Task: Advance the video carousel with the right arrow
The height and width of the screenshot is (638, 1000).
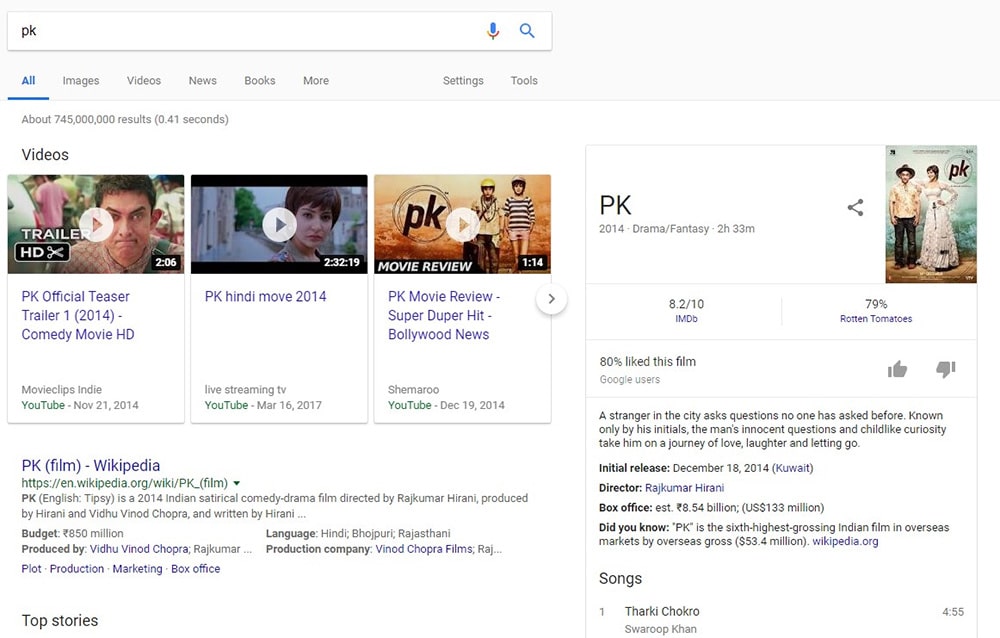Action: coord(552,299)
